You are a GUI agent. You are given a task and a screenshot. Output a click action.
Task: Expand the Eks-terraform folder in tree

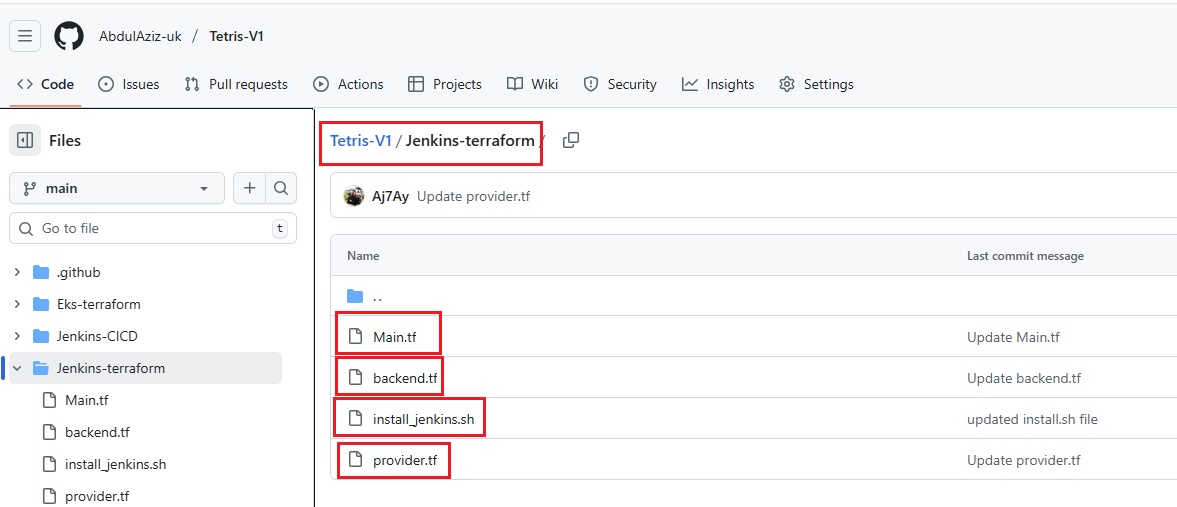17,304
